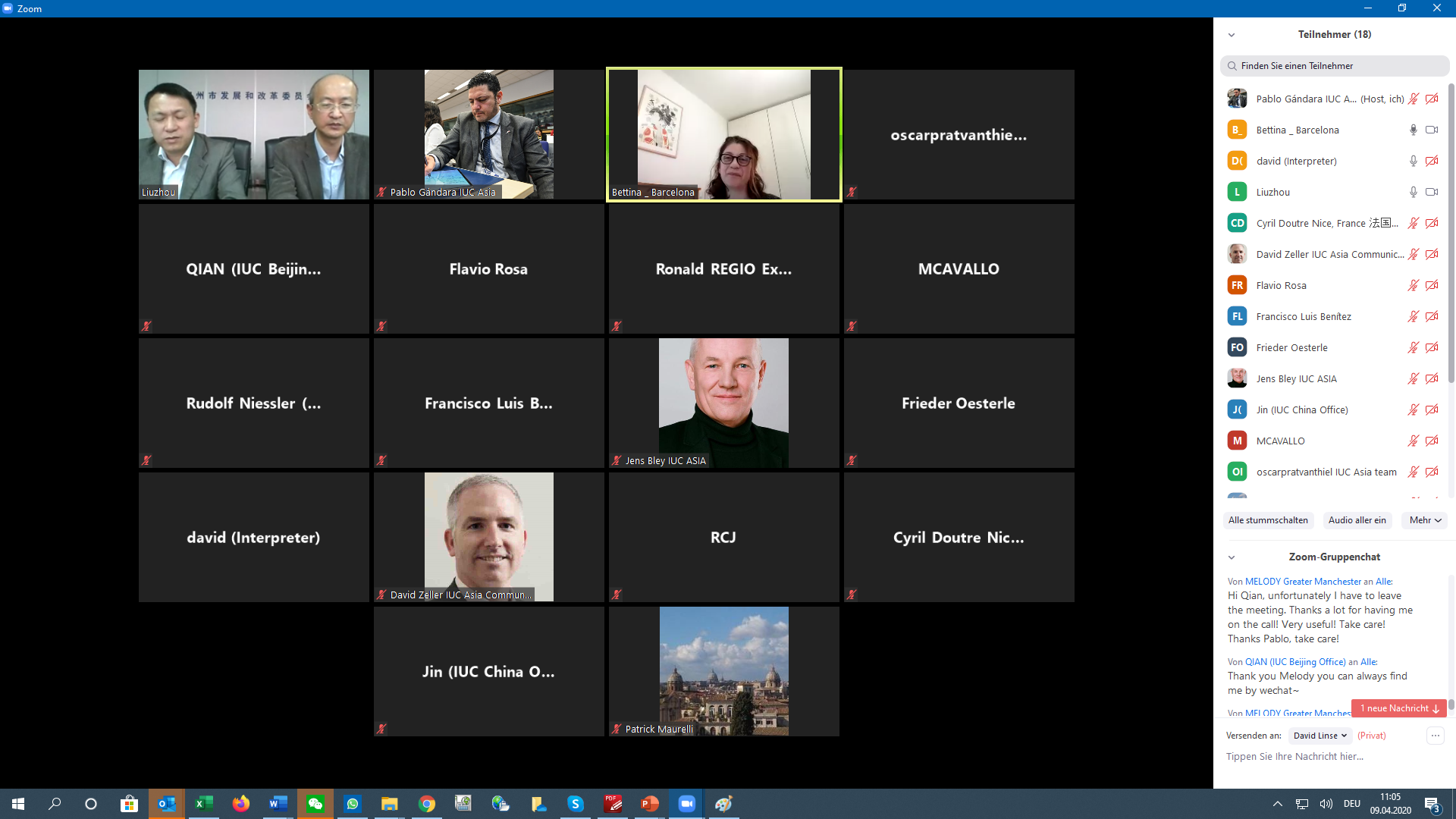Toggle the video icon for Cyril Doutre Nice
The image size is (1456, 819).
(1431, 223)
